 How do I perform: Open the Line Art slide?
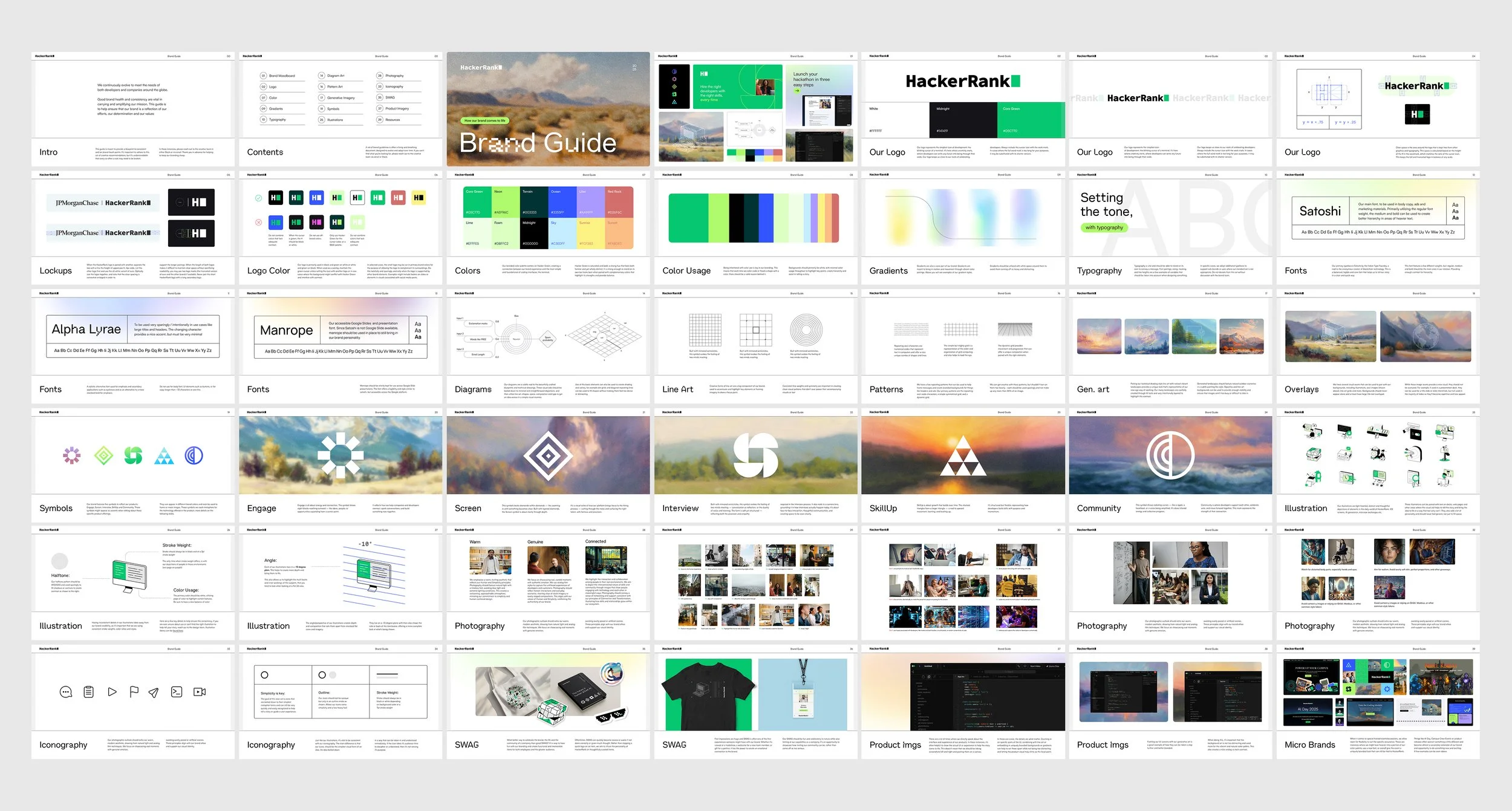pyautogui.click(x=755, y=347)
